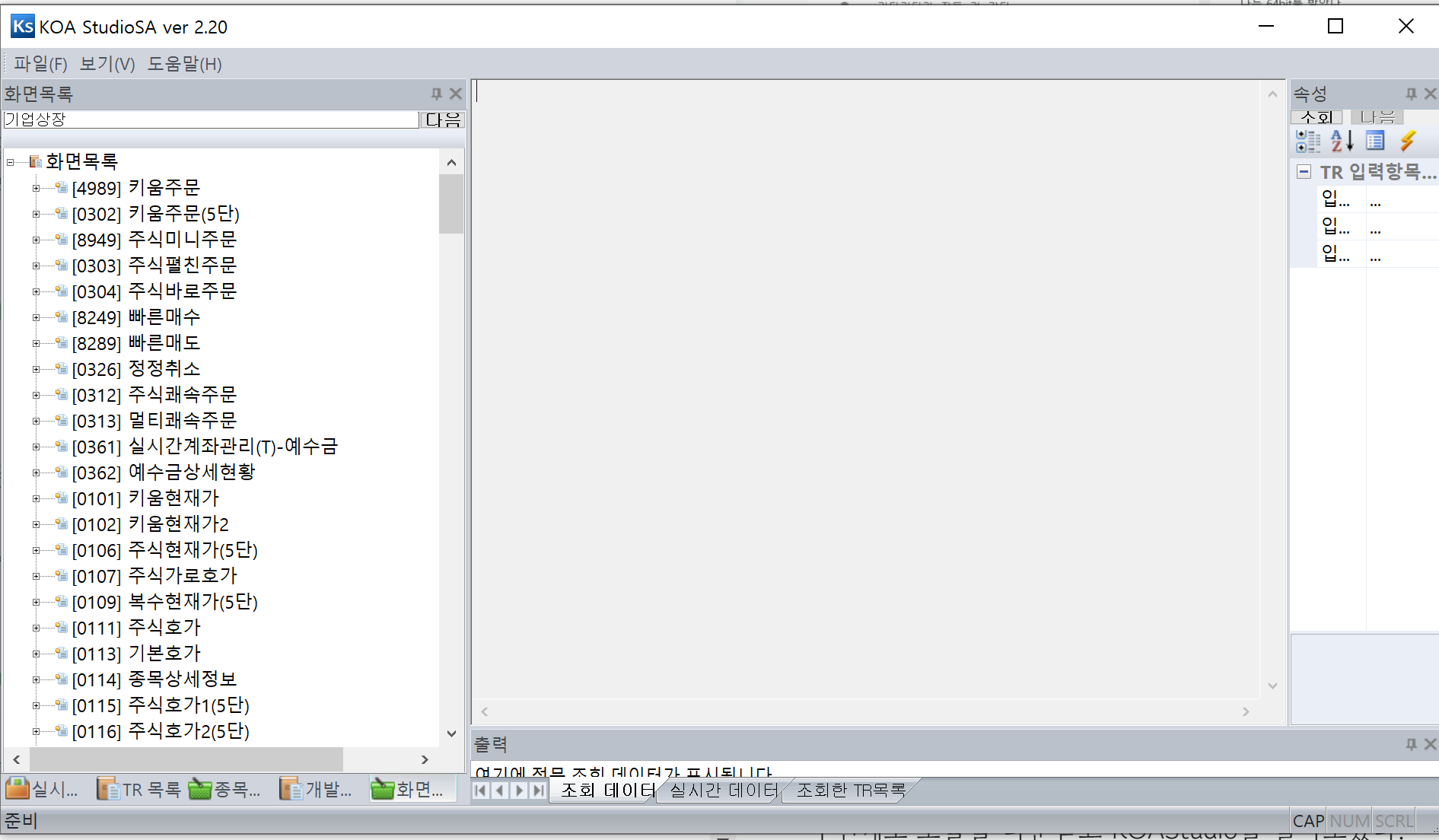
Task: Open the 파일(F) menu
Action: [40, 64]
